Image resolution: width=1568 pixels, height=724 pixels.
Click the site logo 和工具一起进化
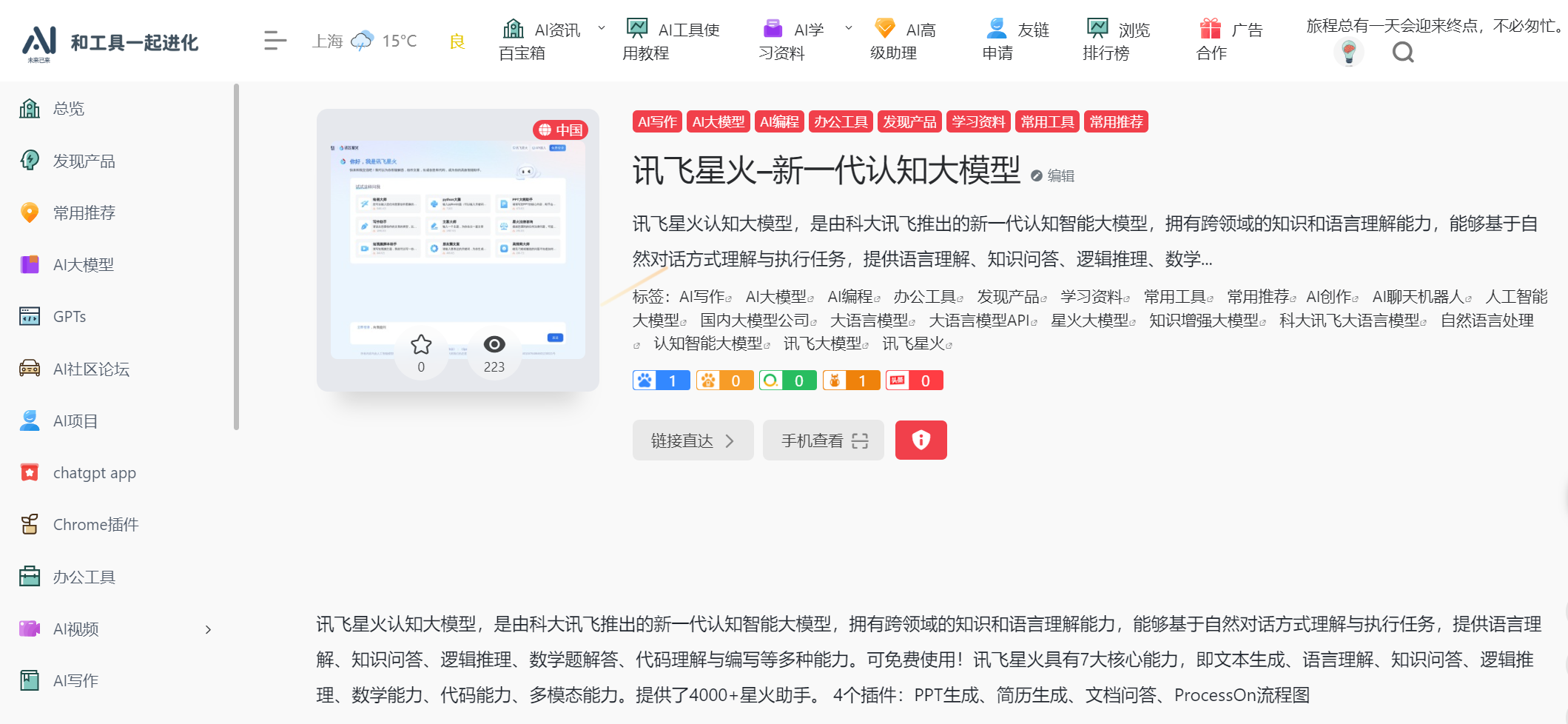pos(110,43)
